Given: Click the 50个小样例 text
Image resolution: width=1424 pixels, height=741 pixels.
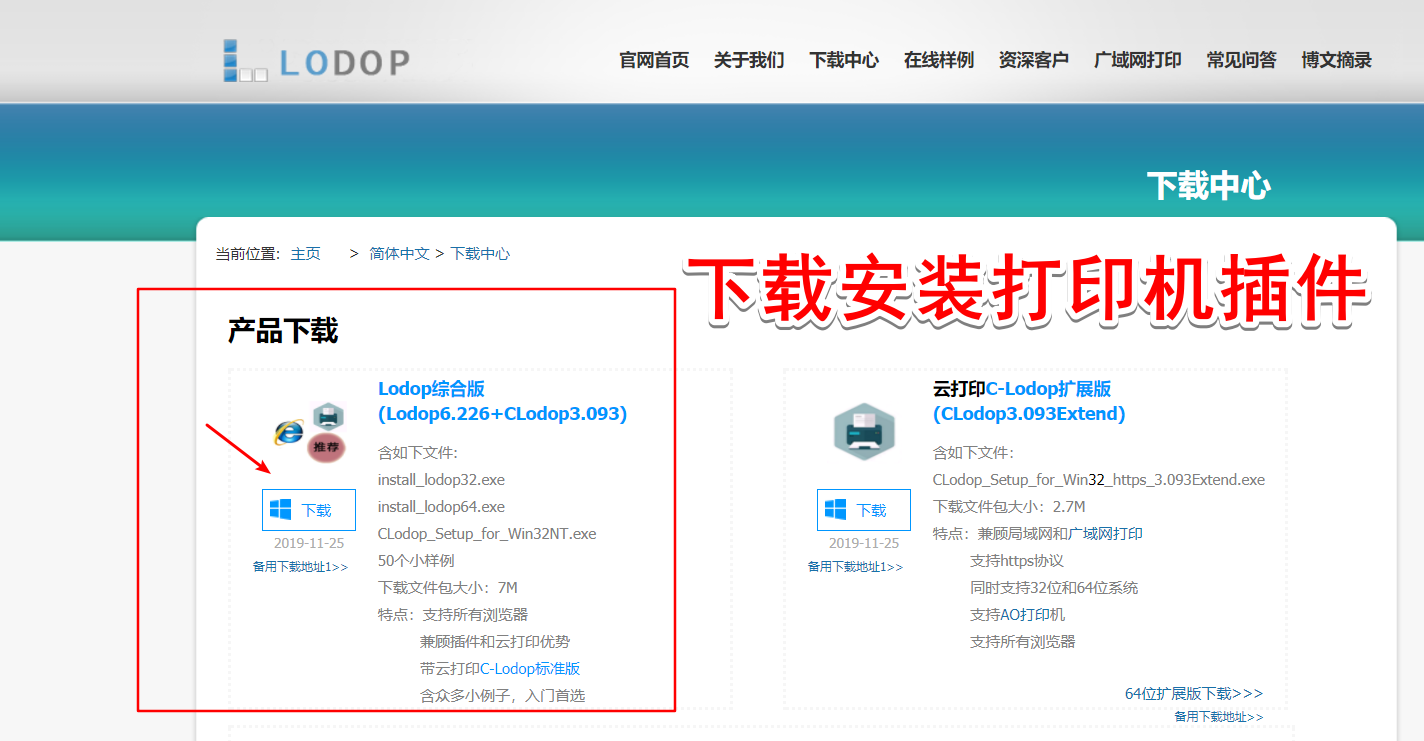Looking at the screenshot, I should tap(416, 561).
